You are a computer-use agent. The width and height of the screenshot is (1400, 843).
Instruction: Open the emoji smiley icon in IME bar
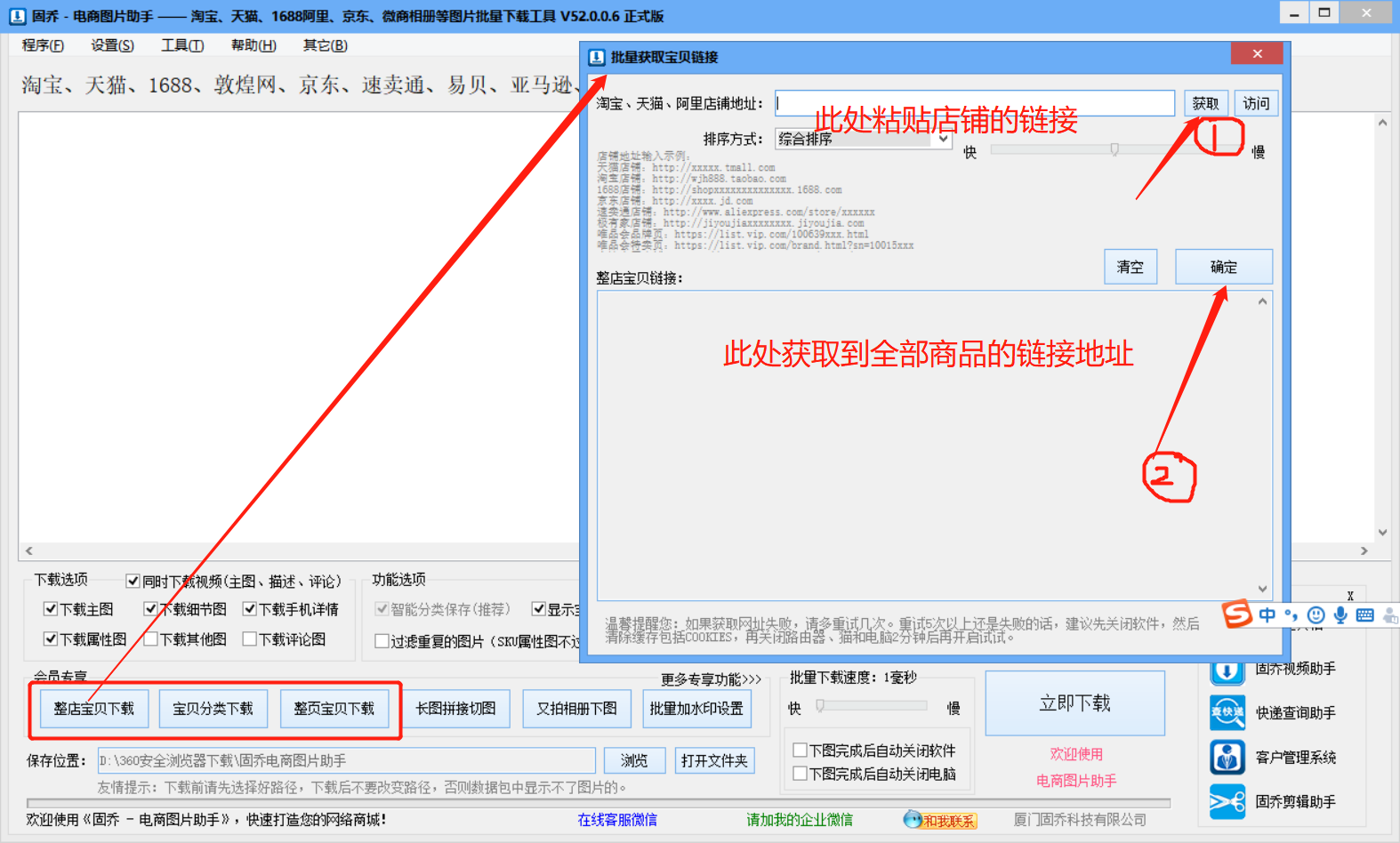[x=1316, y=614]
